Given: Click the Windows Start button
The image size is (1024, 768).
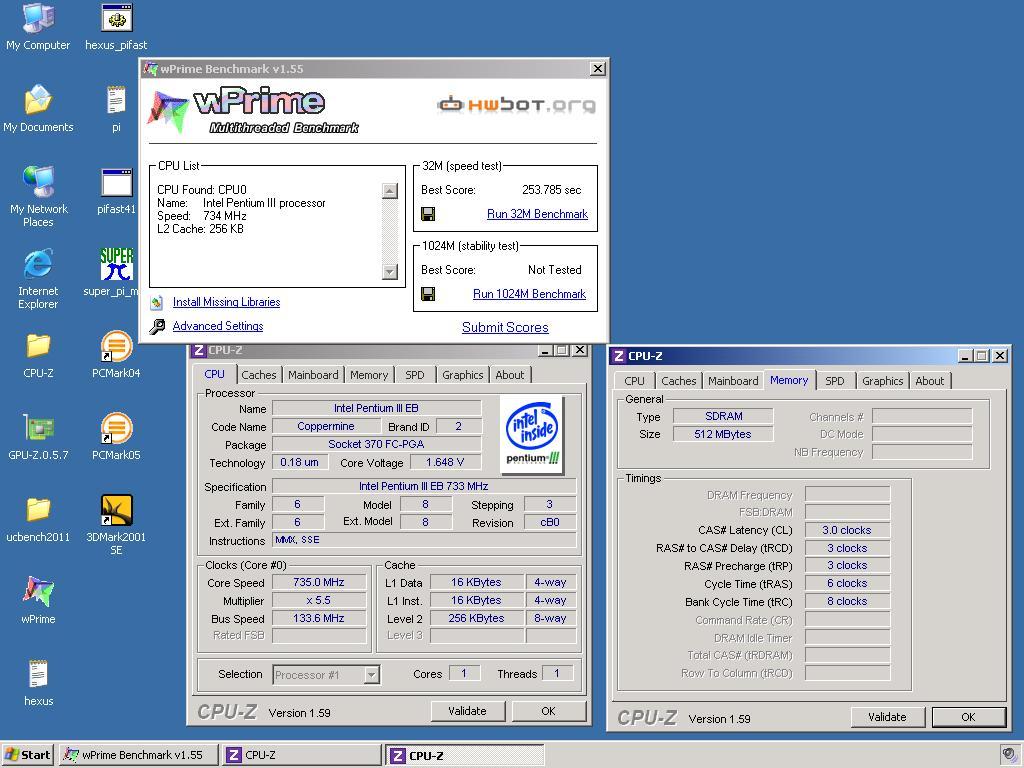Looking at the screenshot, I should (28, 755).
